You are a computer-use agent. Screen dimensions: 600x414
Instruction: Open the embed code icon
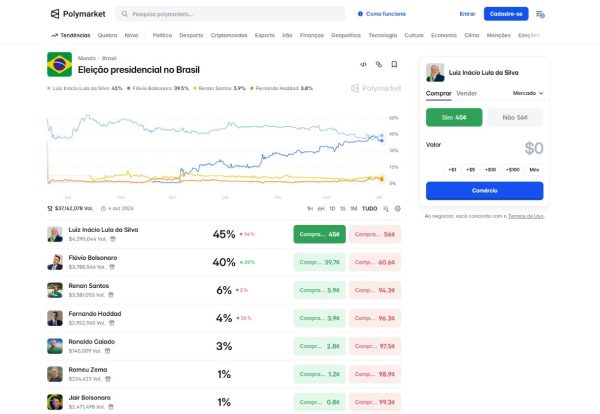pyautogui.click(x=363, y=64)
